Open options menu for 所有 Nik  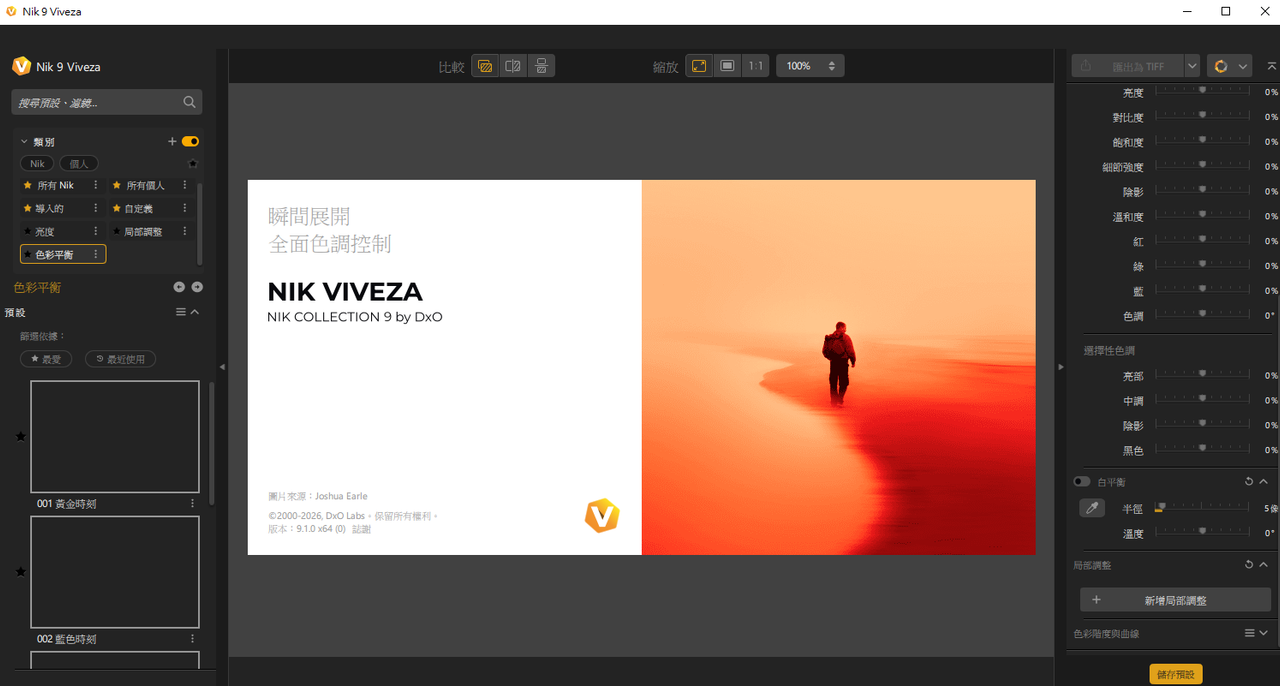click(x=96, y=185)
